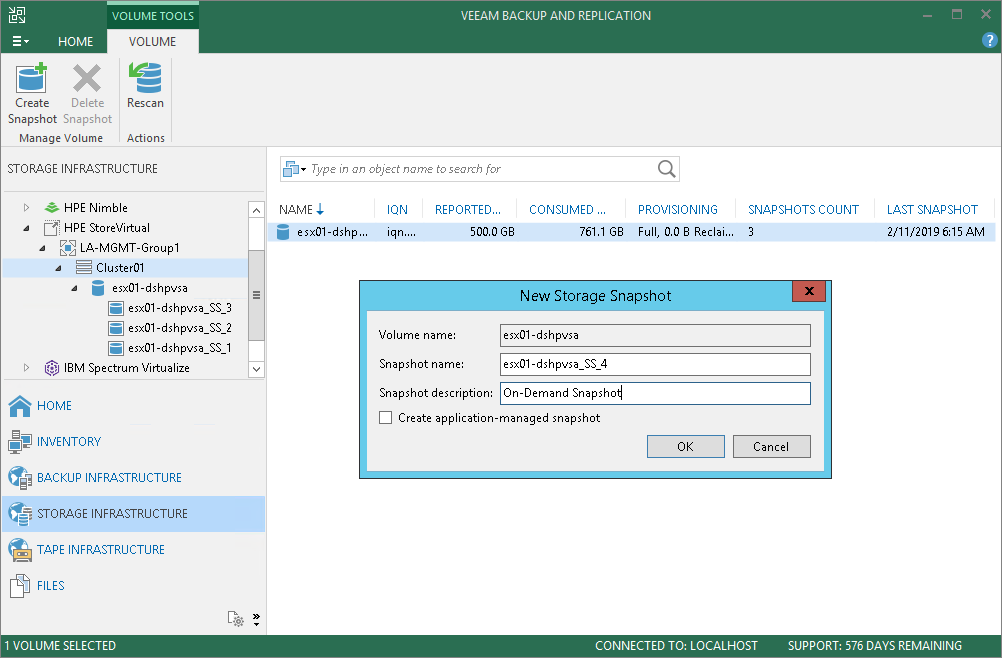This screenshot has width=1002, height=658.
Task: Expand the IBM Spectrum Virtualize node
Action: (26, 368)
